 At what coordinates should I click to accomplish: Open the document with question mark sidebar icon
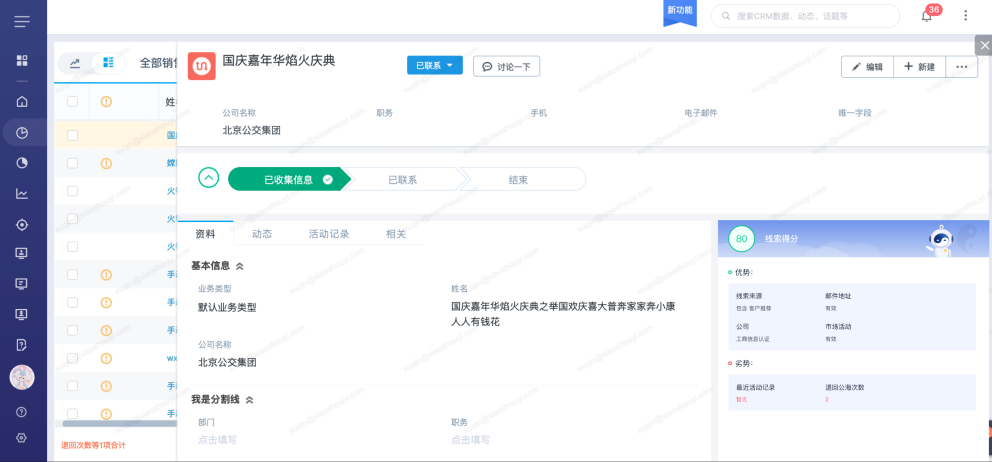[x=22, y=344]
